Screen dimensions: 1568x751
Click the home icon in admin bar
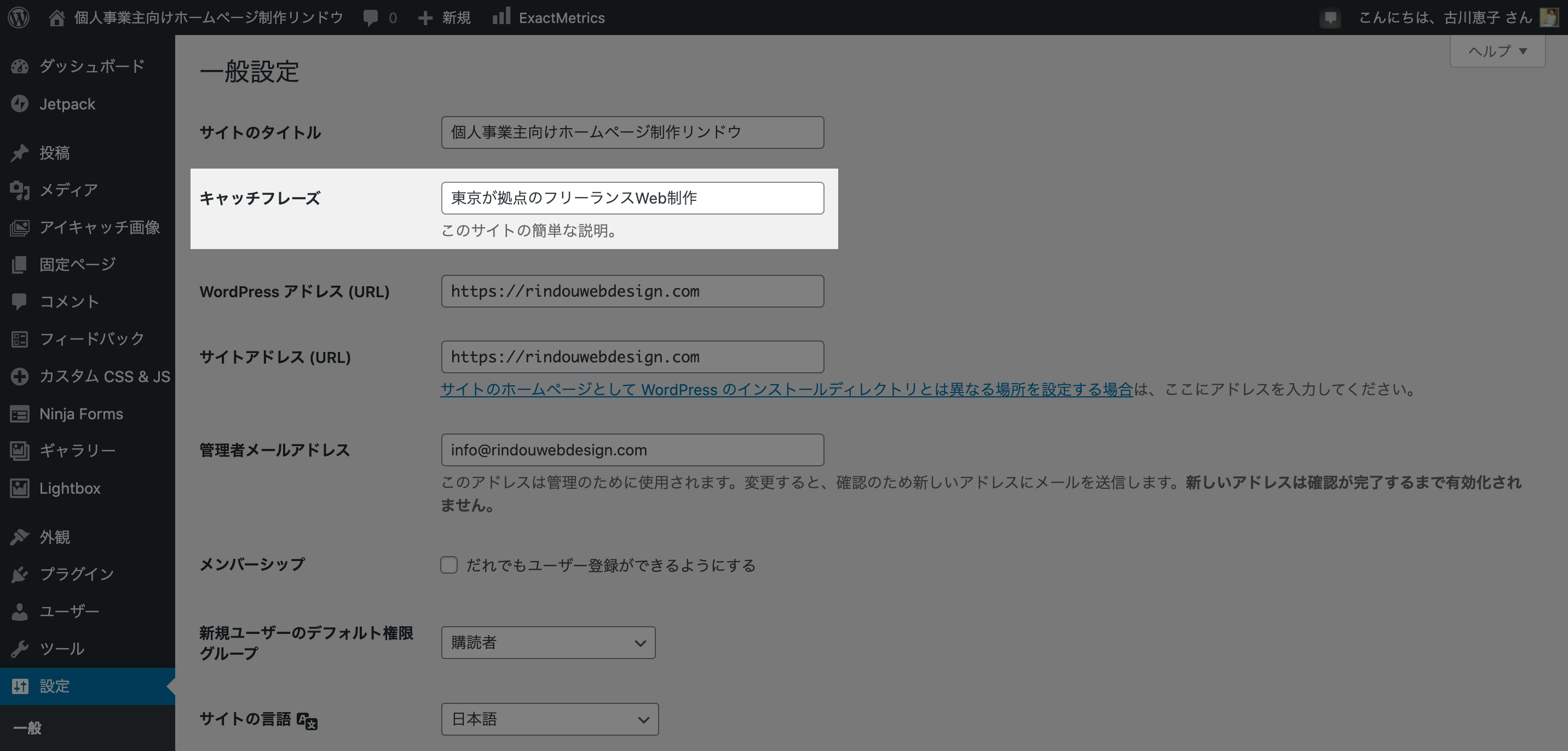[56, 18]
